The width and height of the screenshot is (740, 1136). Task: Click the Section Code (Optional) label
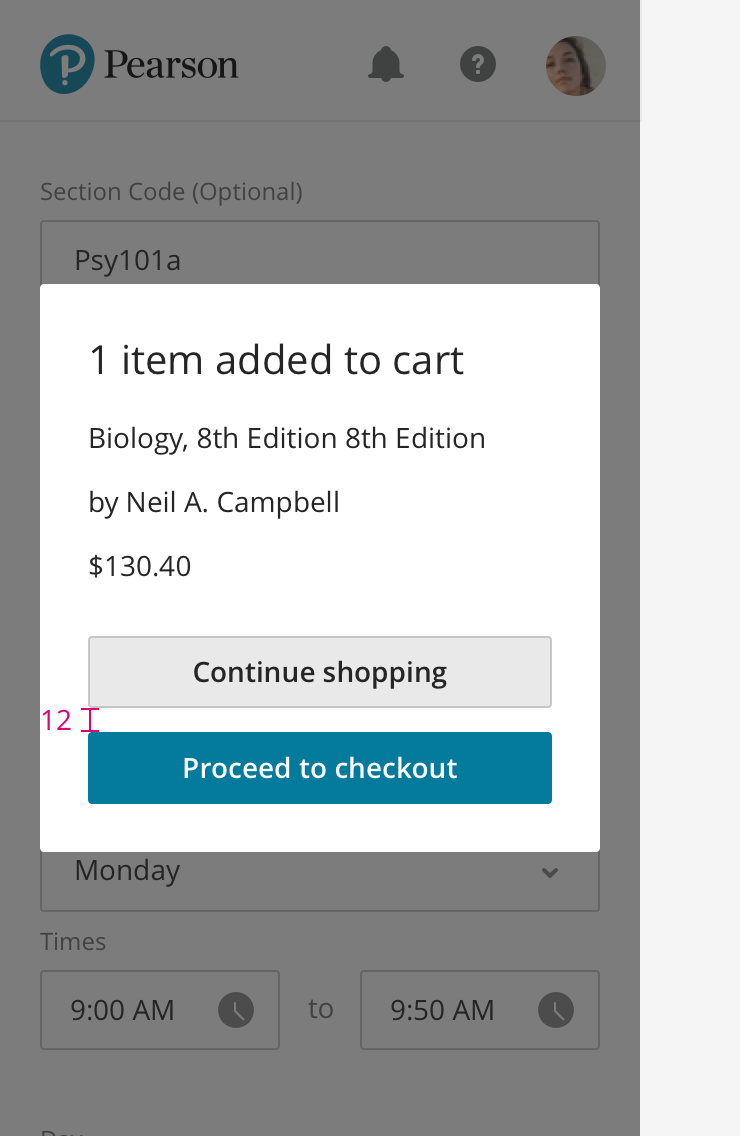pos(171,191)
